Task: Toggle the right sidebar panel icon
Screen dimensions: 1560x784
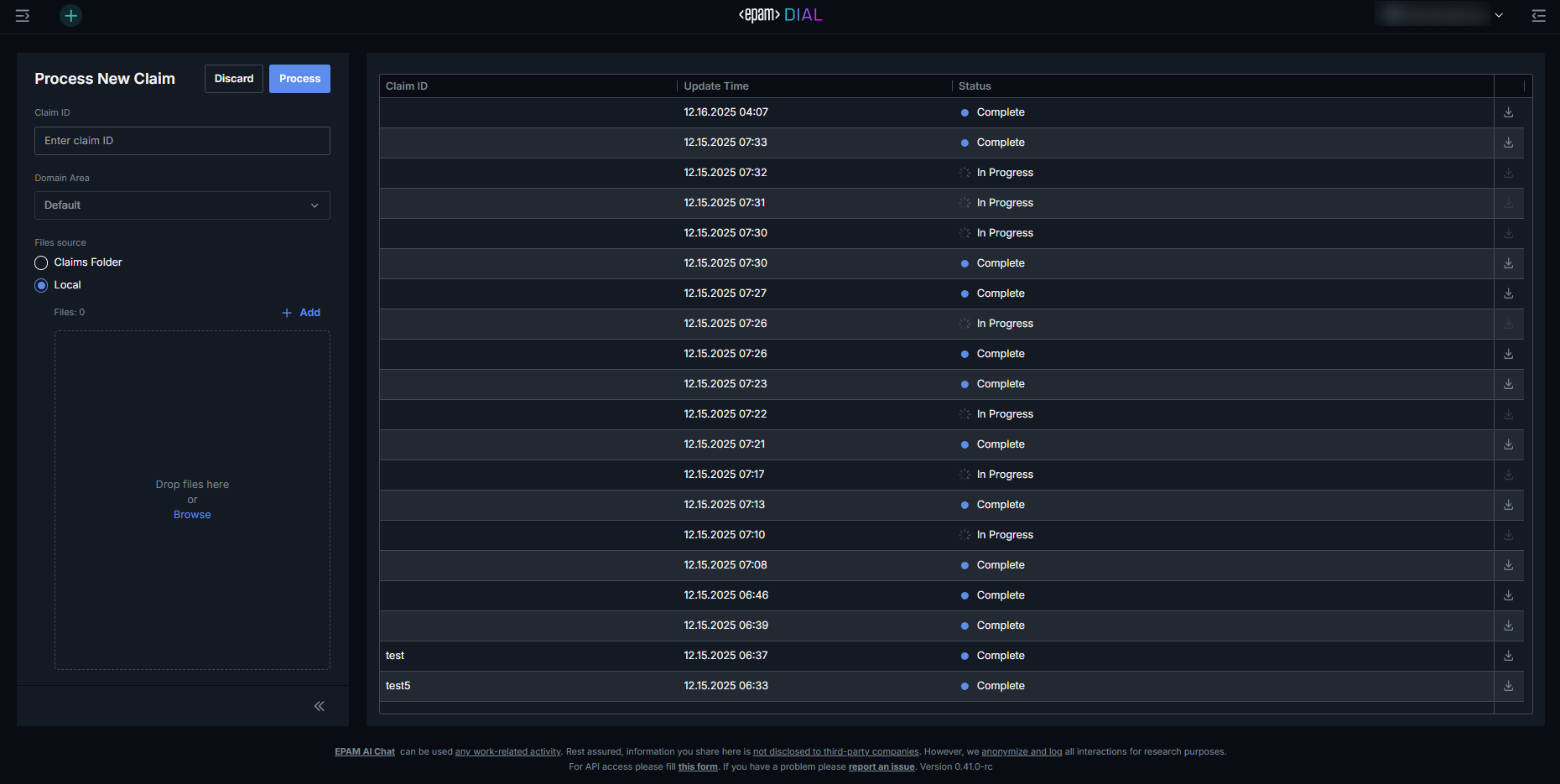Action: pyautogui.click(x=1538, y=15)
